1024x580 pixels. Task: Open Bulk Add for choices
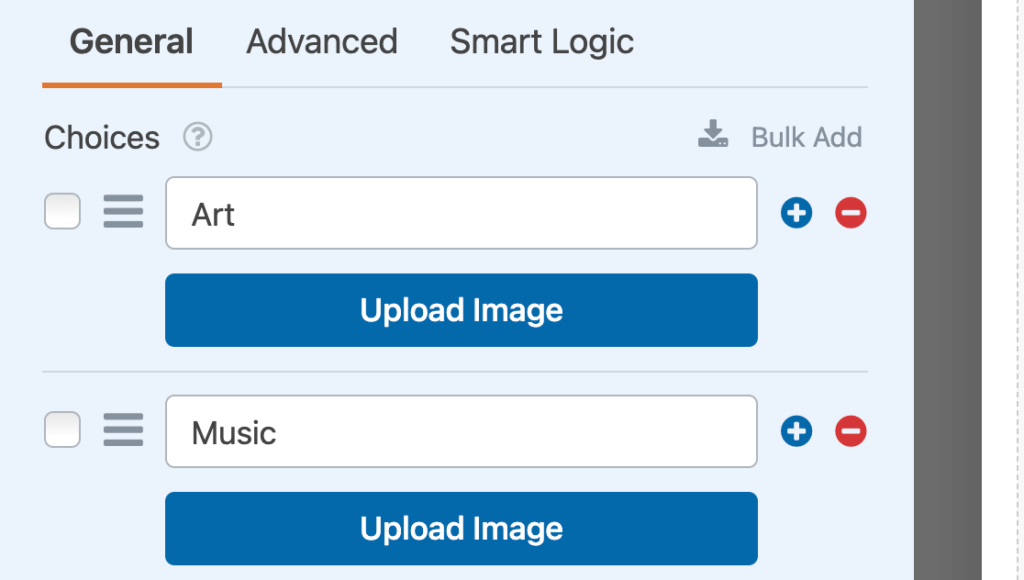[x=806, y=137]
